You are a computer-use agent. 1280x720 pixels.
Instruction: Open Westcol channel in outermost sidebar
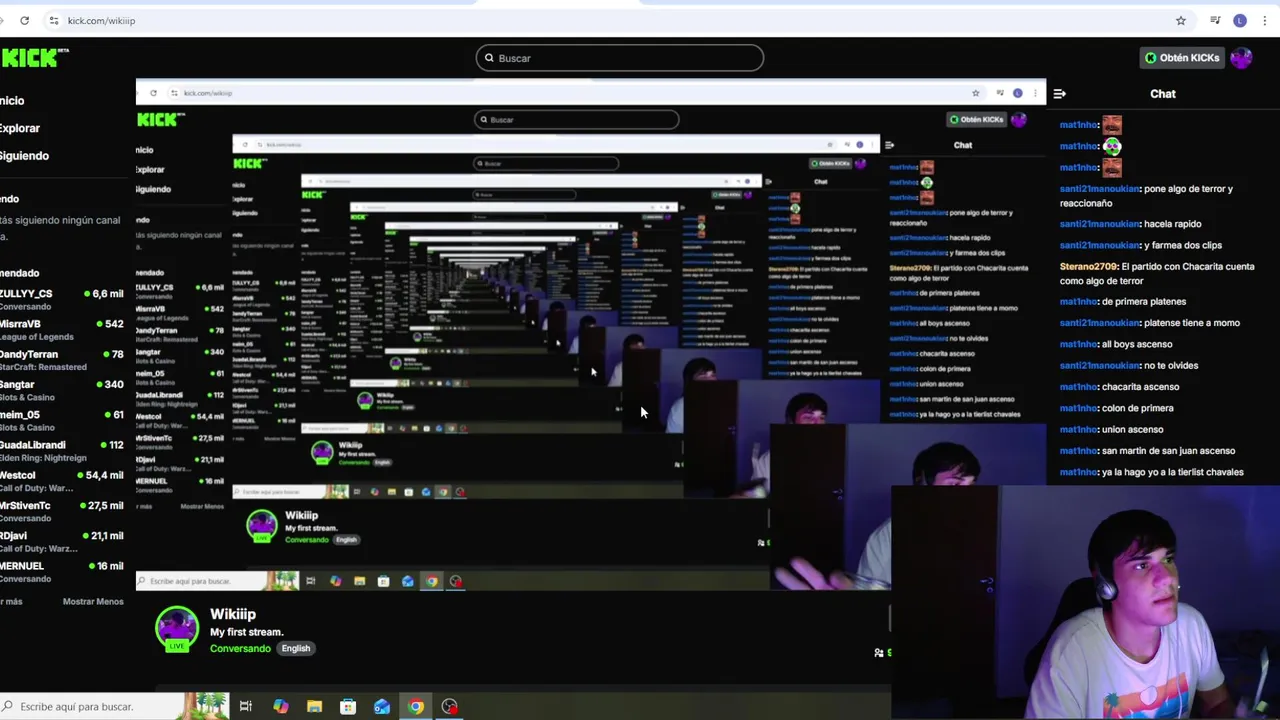[62, 481]
